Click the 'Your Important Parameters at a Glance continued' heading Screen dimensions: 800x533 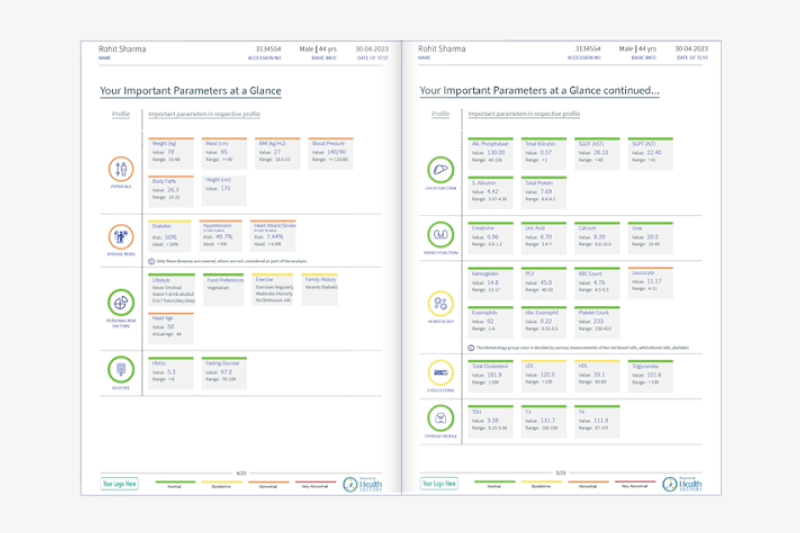[x=539, y=91]
